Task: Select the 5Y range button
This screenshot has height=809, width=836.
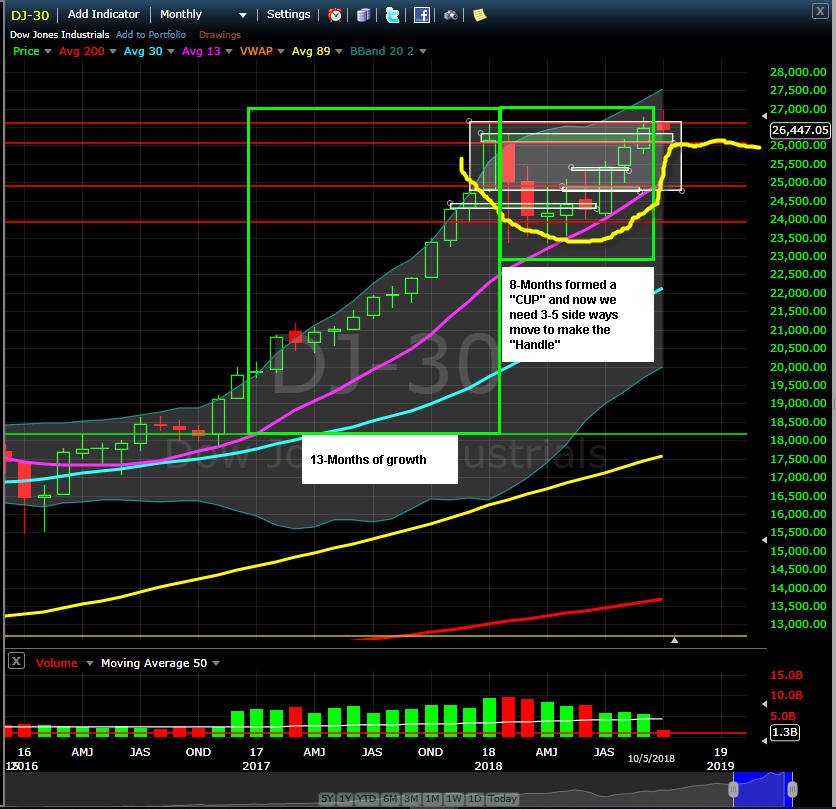Action: (x=327, y=798)
